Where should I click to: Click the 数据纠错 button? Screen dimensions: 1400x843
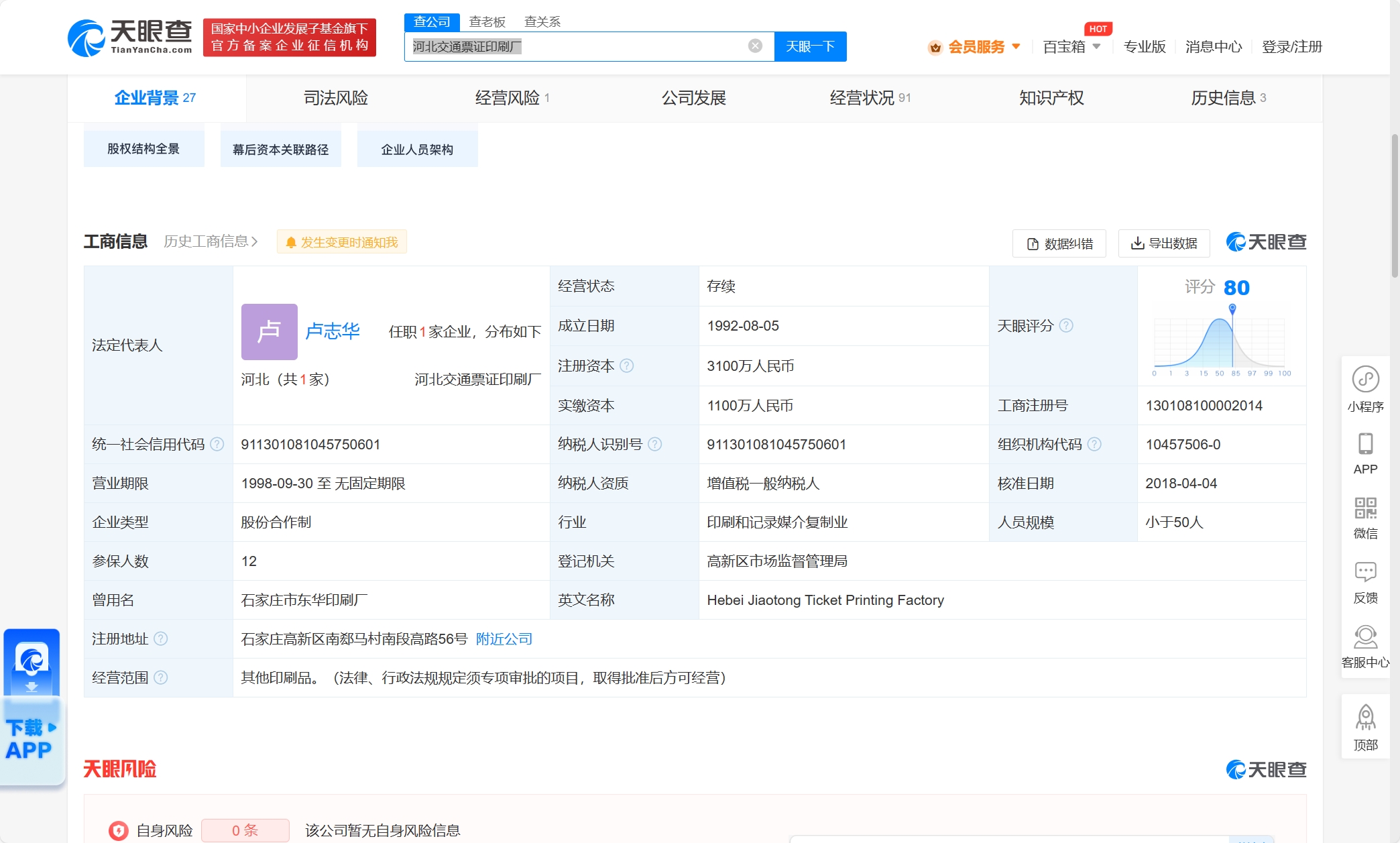(x=1059, y=243)
